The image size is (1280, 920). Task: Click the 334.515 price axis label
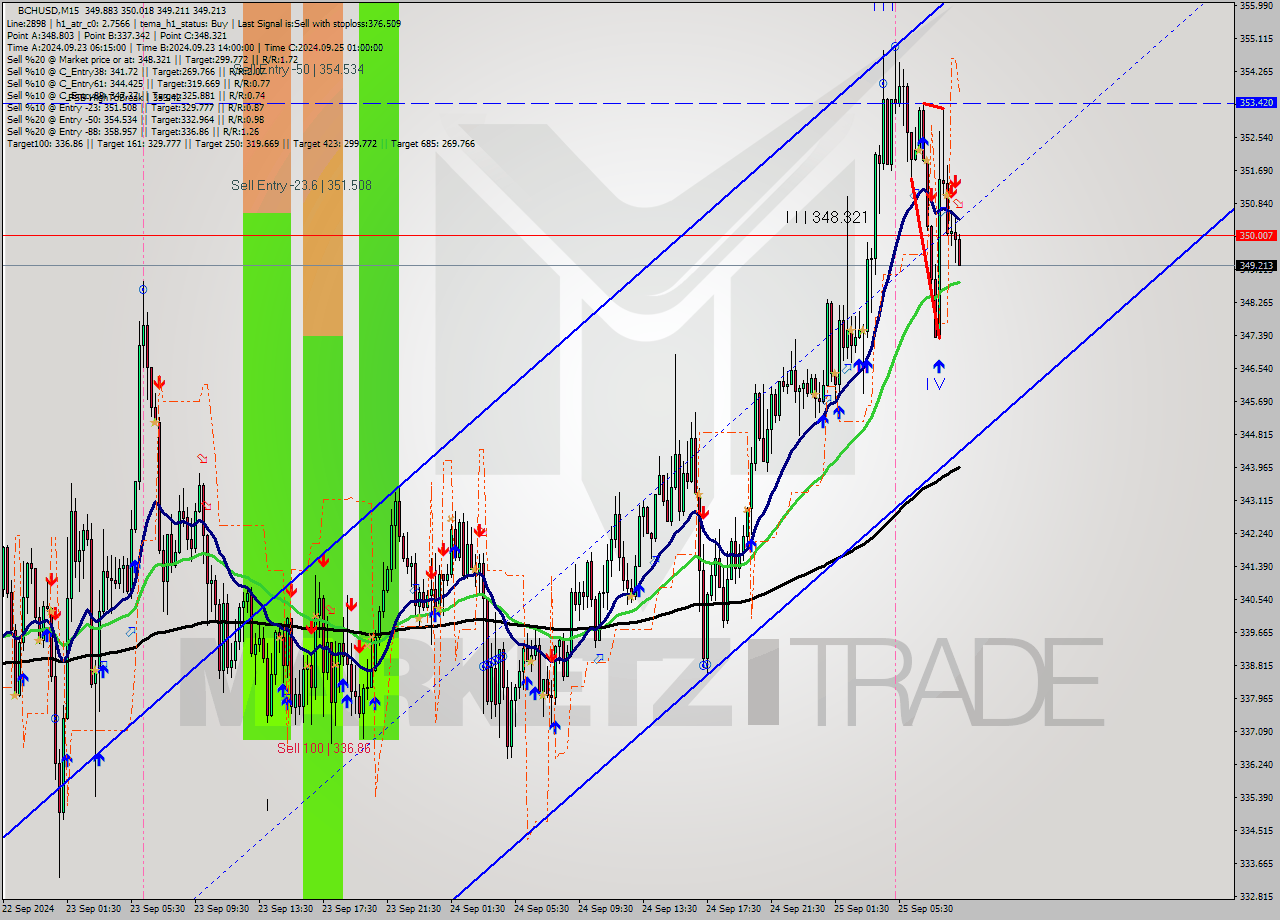(1256, 831)
